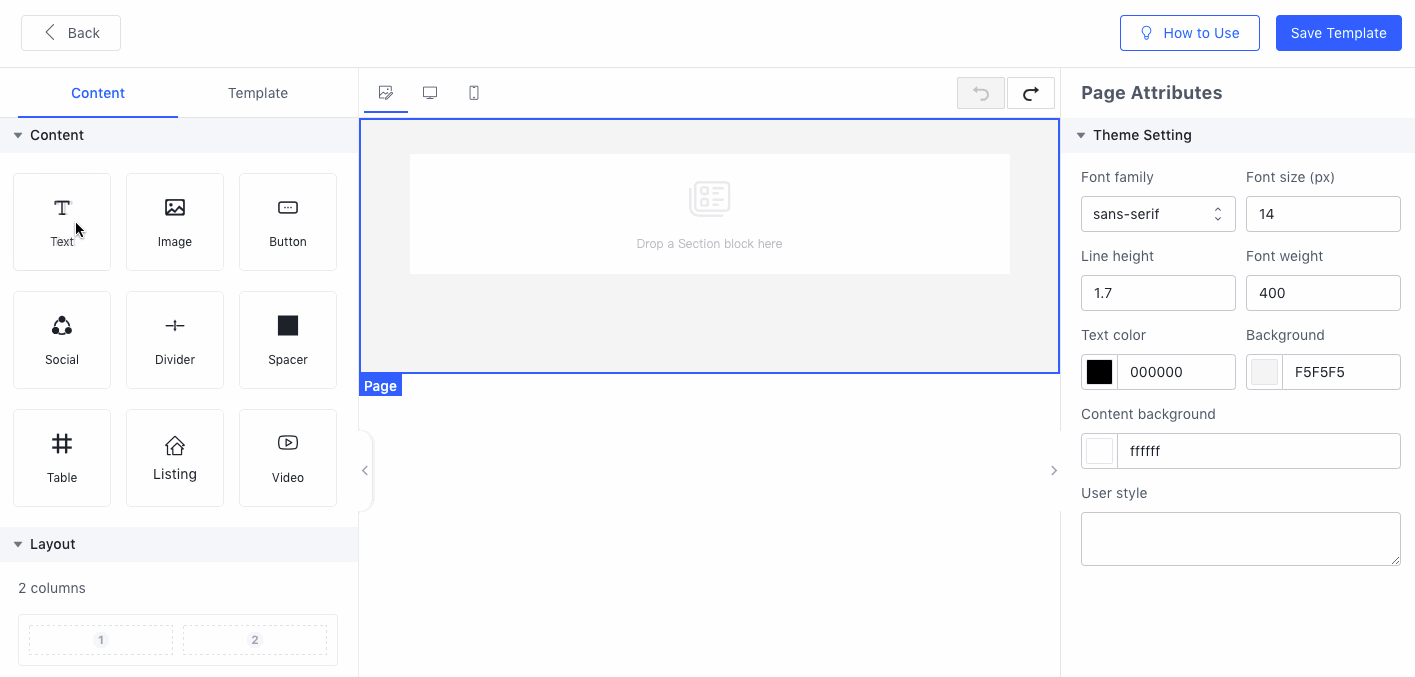Open the Font family dropdown
The width and height of the screenshot is (1415, 677).
[1158, 214]
